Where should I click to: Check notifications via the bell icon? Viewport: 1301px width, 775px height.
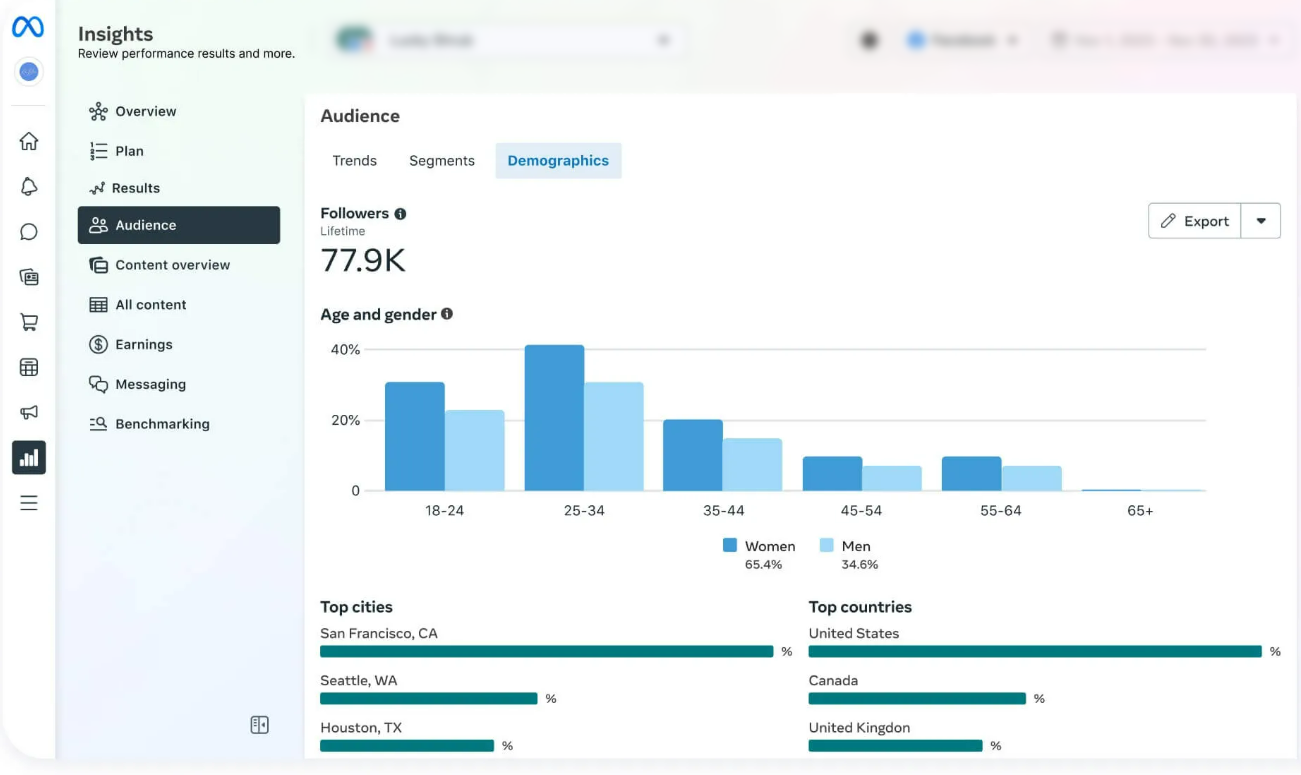click(29, 187)
